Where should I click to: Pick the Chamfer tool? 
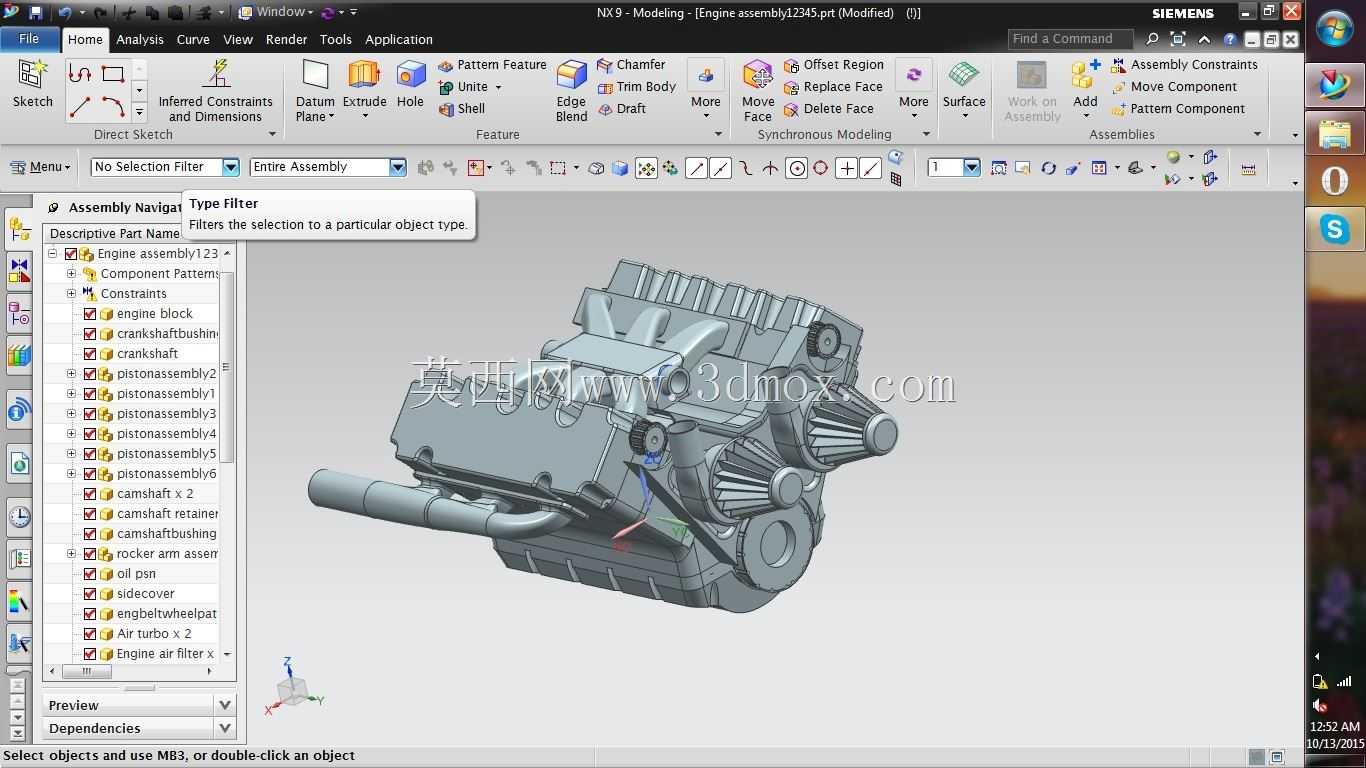[631, 65]
